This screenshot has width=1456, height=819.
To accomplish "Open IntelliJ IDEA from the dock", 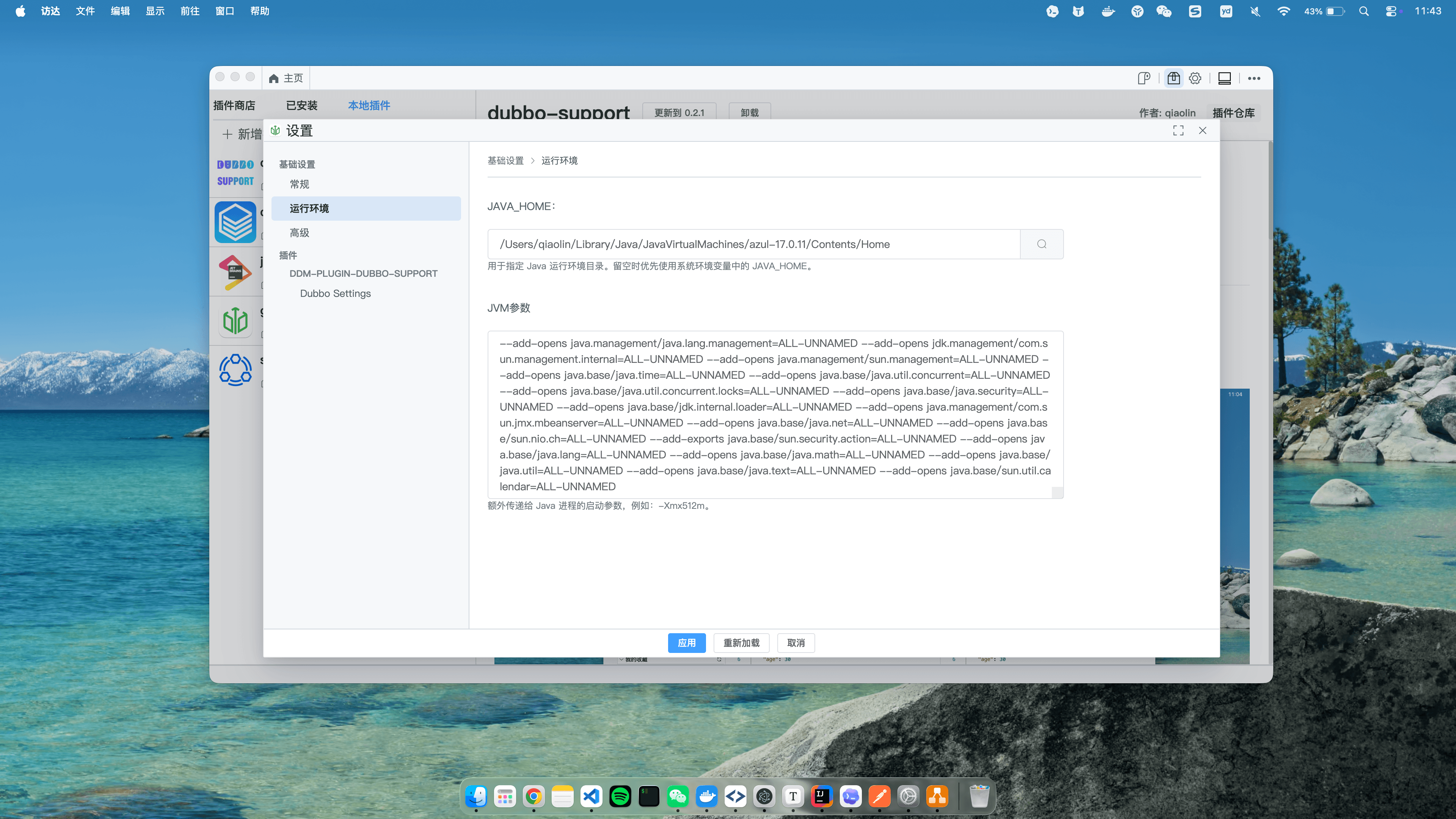I will (x=822, y=796).
